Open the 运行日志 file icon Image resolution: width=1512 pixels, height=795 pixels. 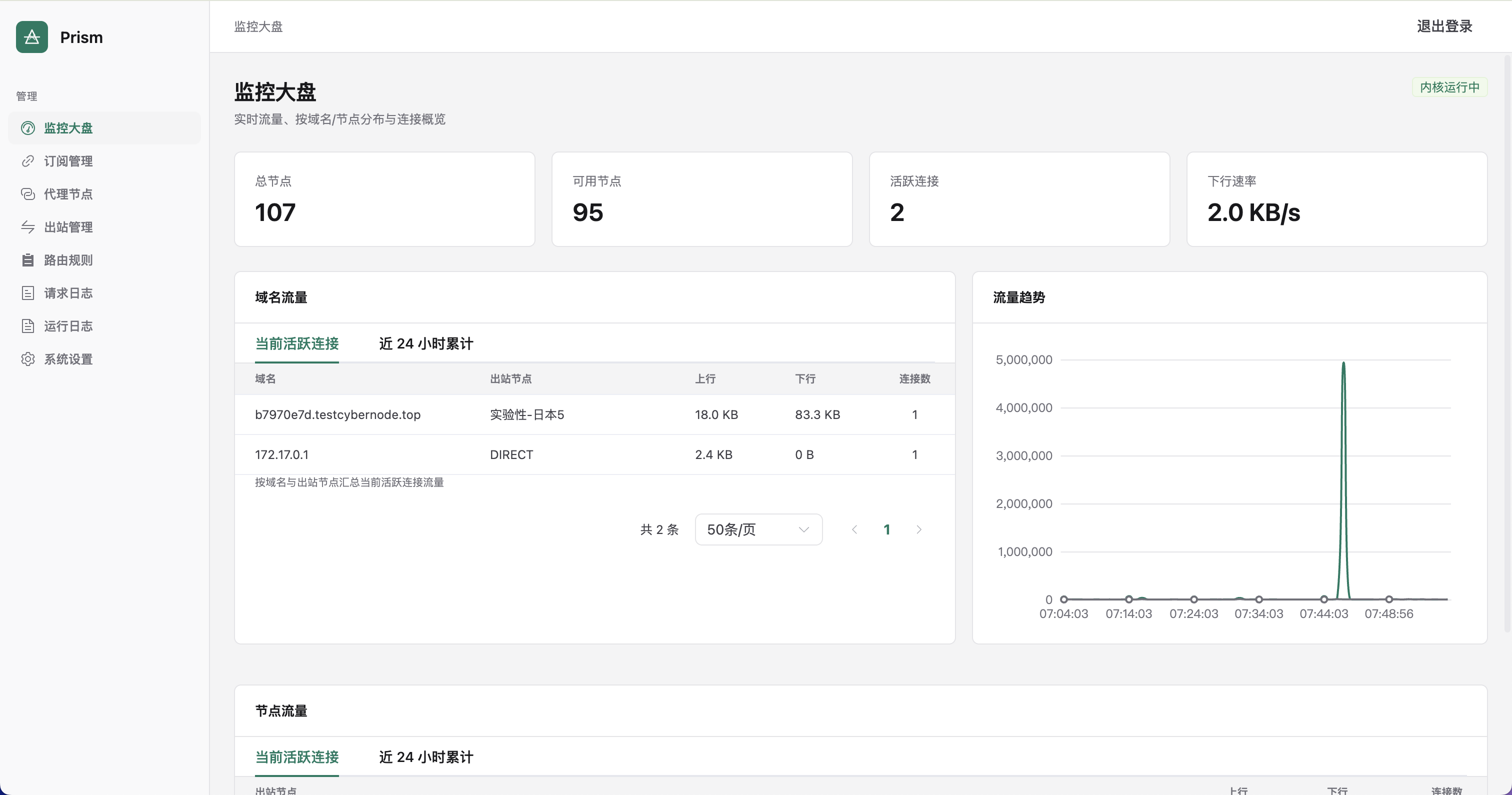(28, 326)
